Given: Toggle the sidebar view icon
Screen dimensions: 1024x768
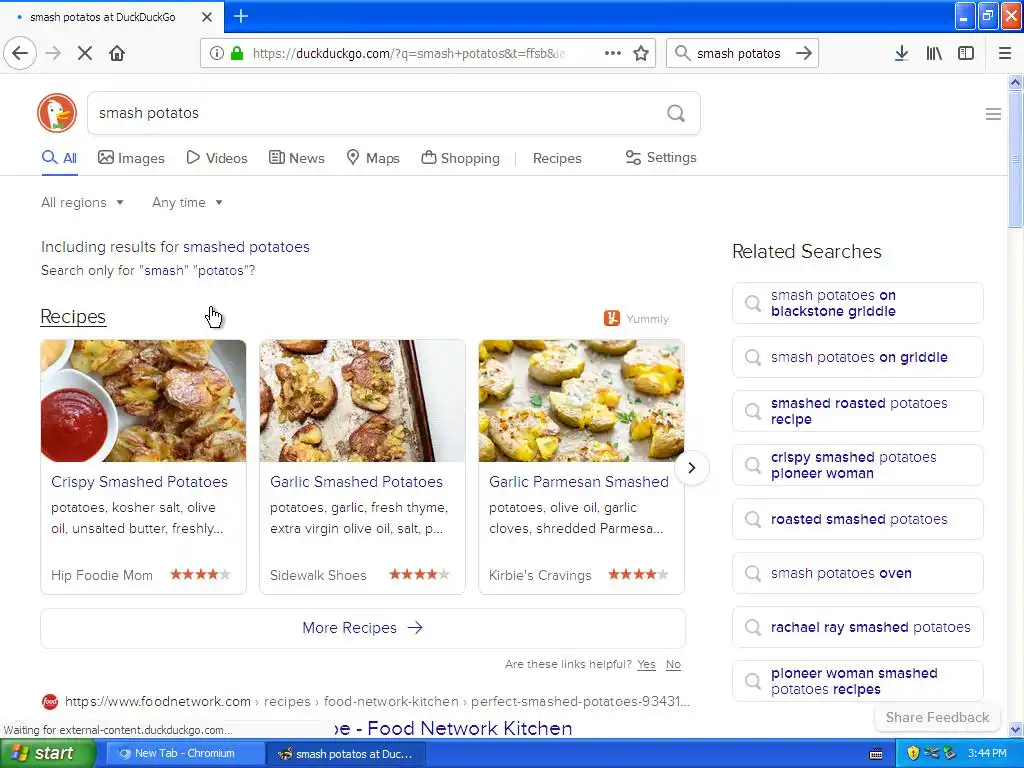Looking at the screenshot, I should click(966, 53).
